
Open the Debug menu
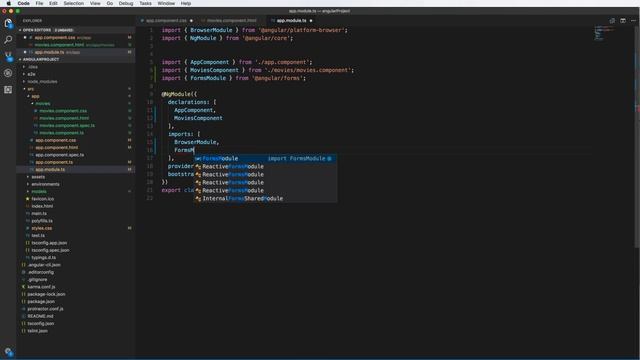point(126,3)
